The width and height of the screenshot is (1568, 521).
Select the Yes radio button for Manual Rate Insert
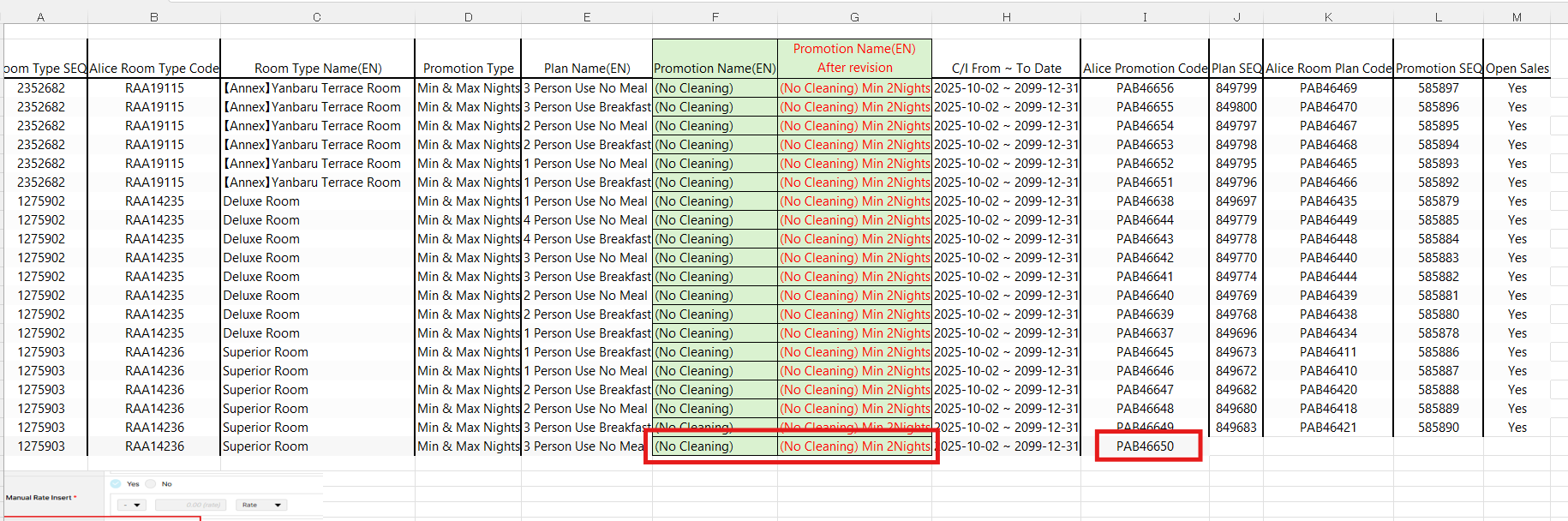coord(116,484)
